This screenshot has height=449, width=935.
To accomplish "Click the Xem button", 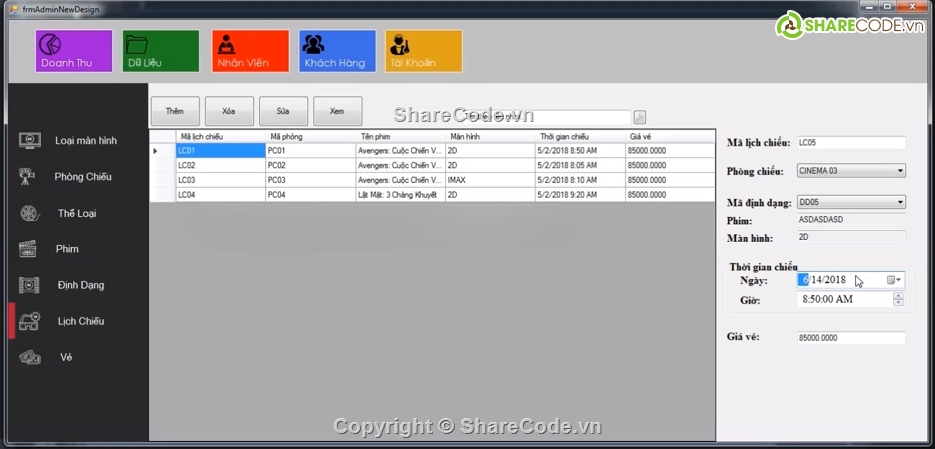I will pos(338,111).
